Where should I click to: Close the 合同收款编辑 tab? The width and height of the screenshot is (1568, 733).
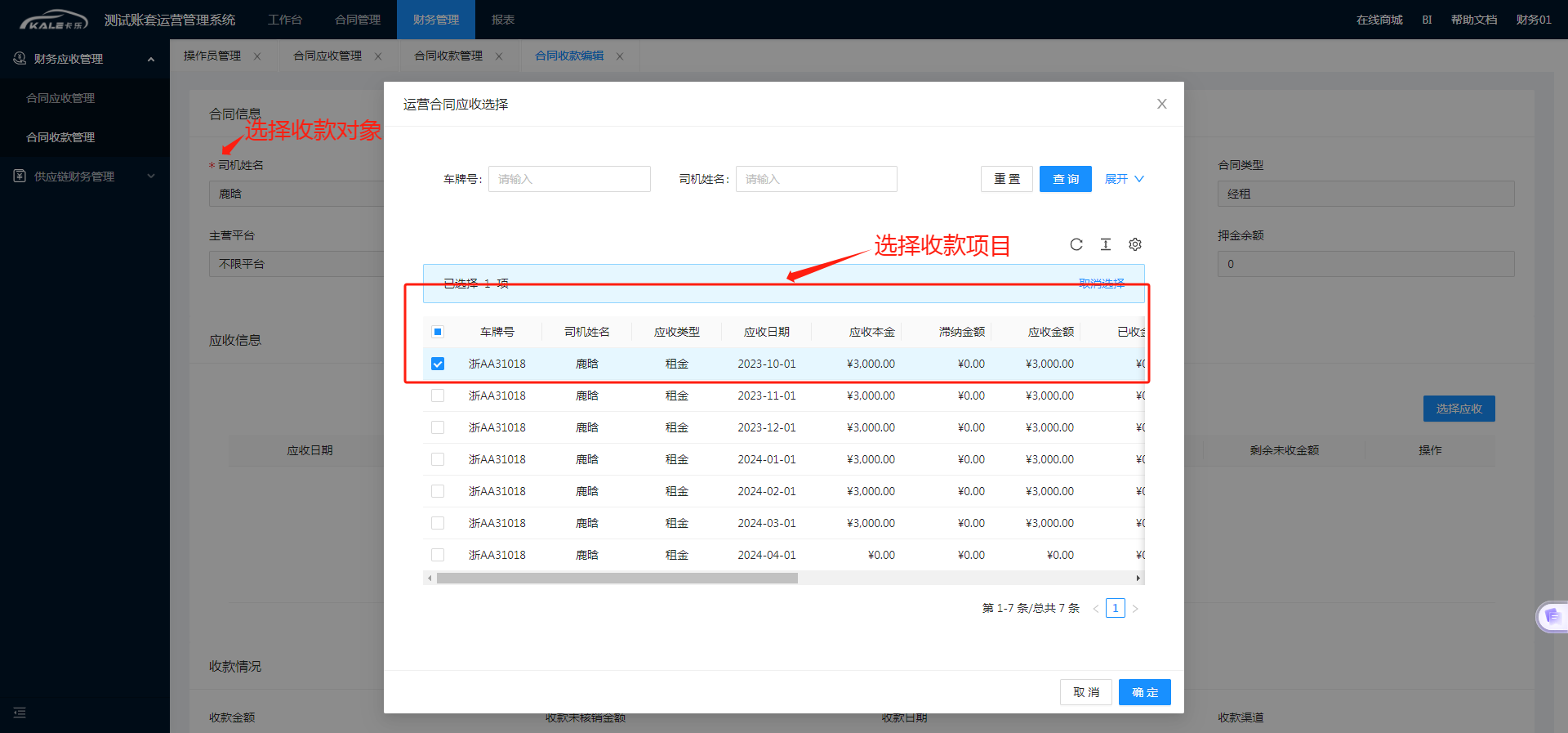(620, 56)
